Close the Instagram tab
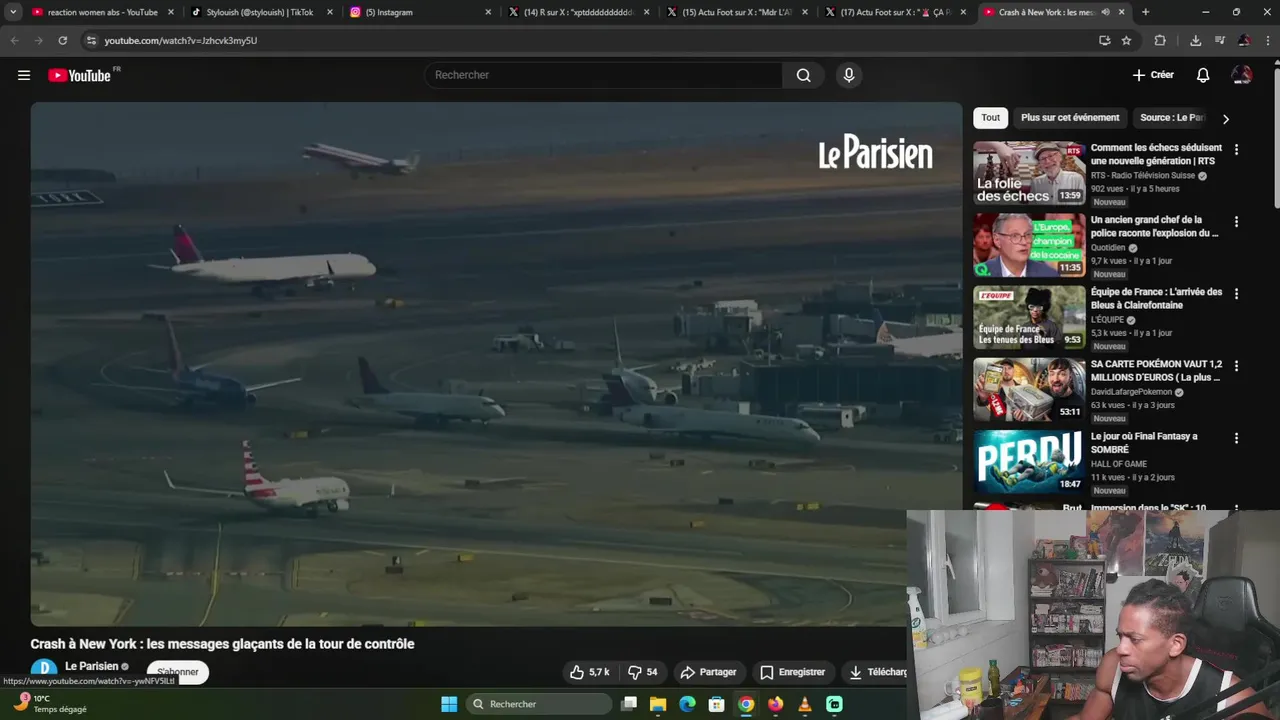The height and width of the screenshot is (720, 1280). coord(488,12)
